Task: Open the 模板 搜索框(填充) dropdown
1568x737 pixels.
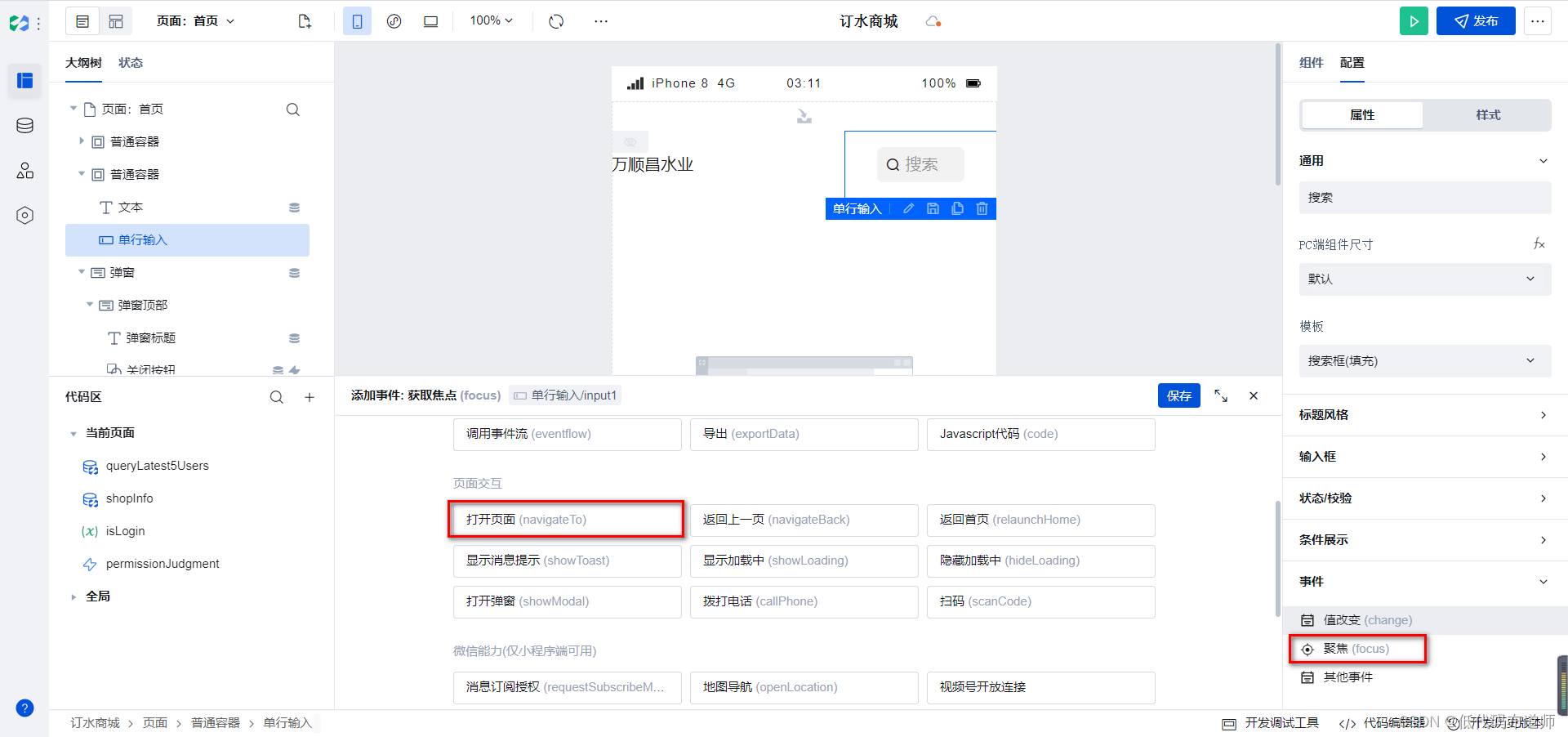Action: (x=1424, y=361)
